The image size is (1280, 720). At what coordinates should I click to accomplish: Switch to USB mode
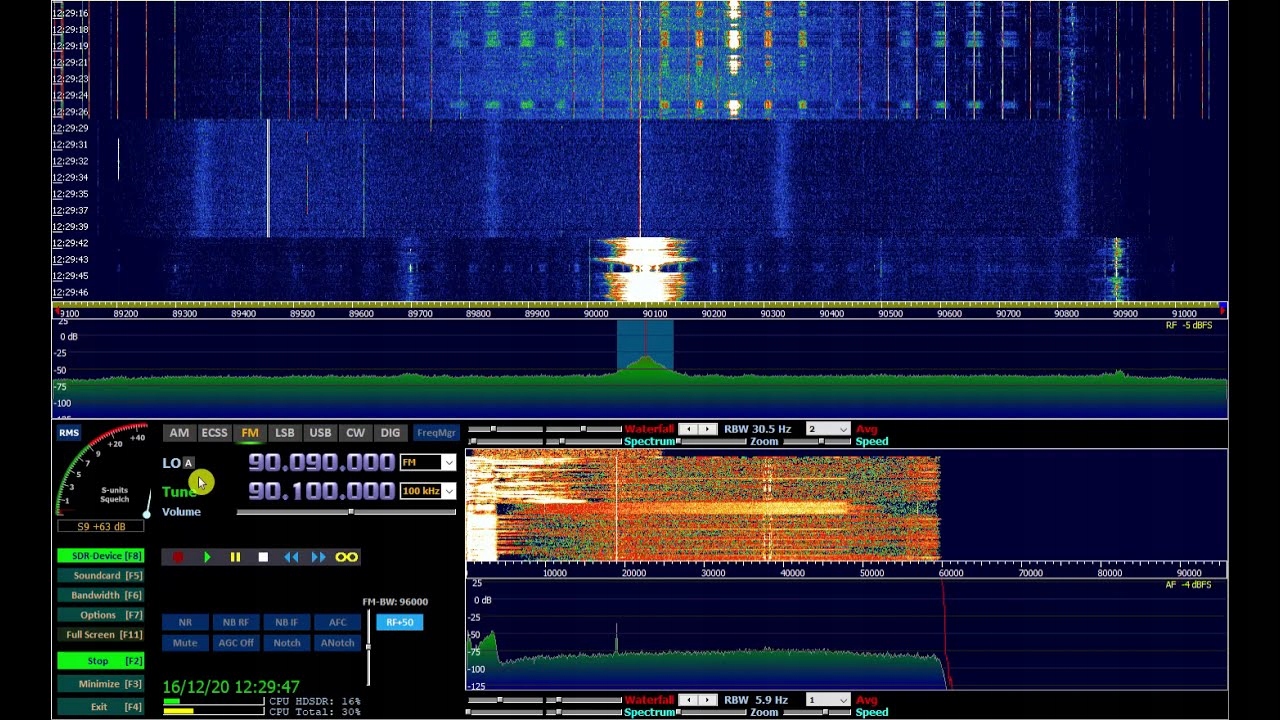320,433
